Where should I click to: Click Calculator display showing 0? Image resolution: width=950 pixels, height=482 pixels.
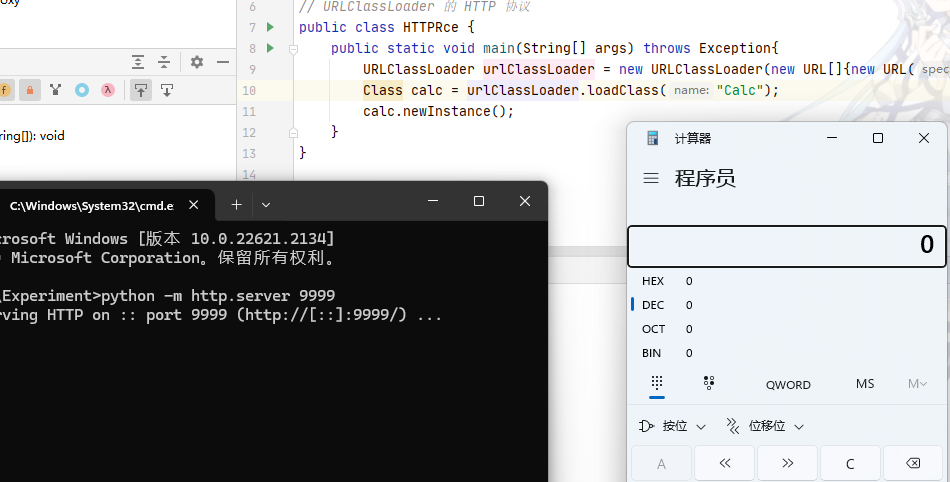point(786,246)
